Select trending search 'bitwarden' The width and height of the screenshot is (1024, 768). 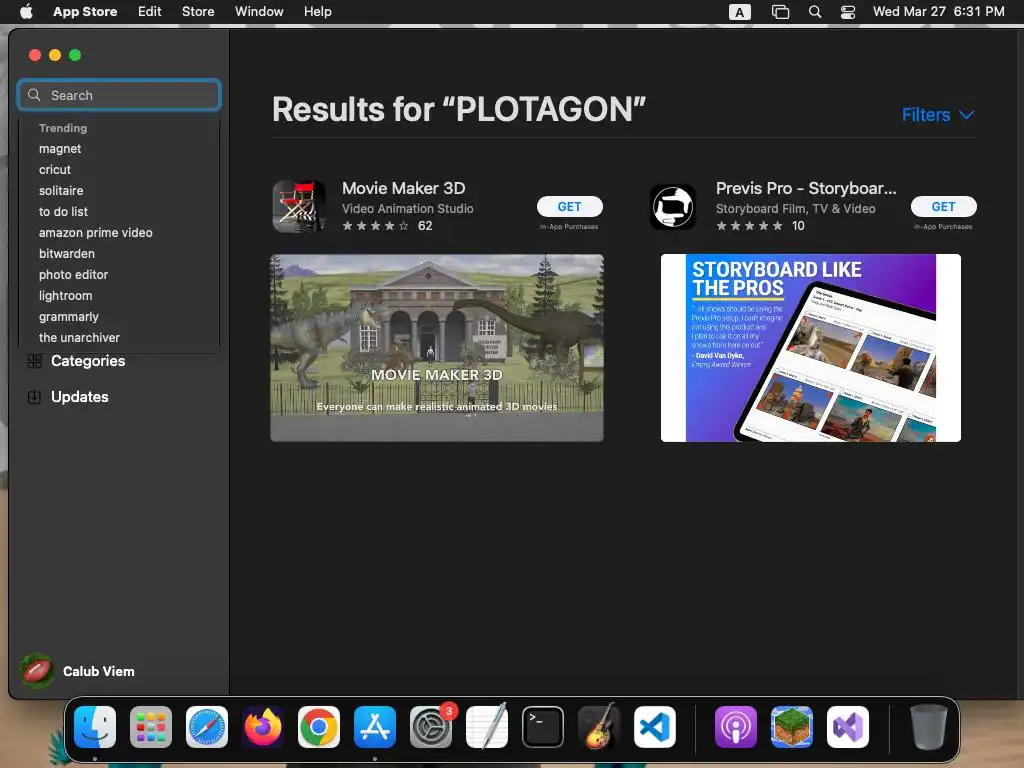pyautogui.click(x=67, y=253)
